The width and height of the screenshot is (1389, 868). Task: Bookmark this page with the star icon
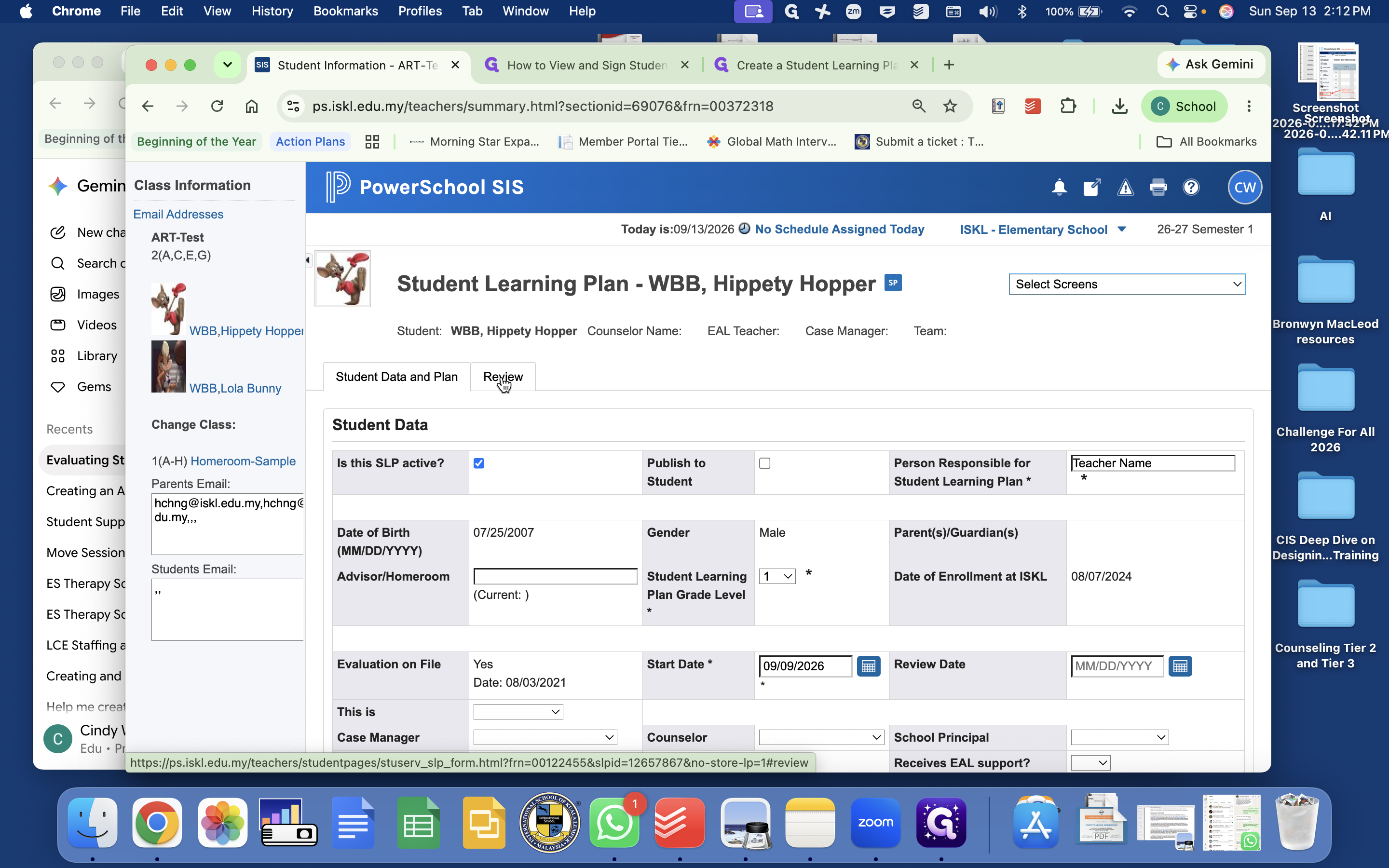coord(950,106)
